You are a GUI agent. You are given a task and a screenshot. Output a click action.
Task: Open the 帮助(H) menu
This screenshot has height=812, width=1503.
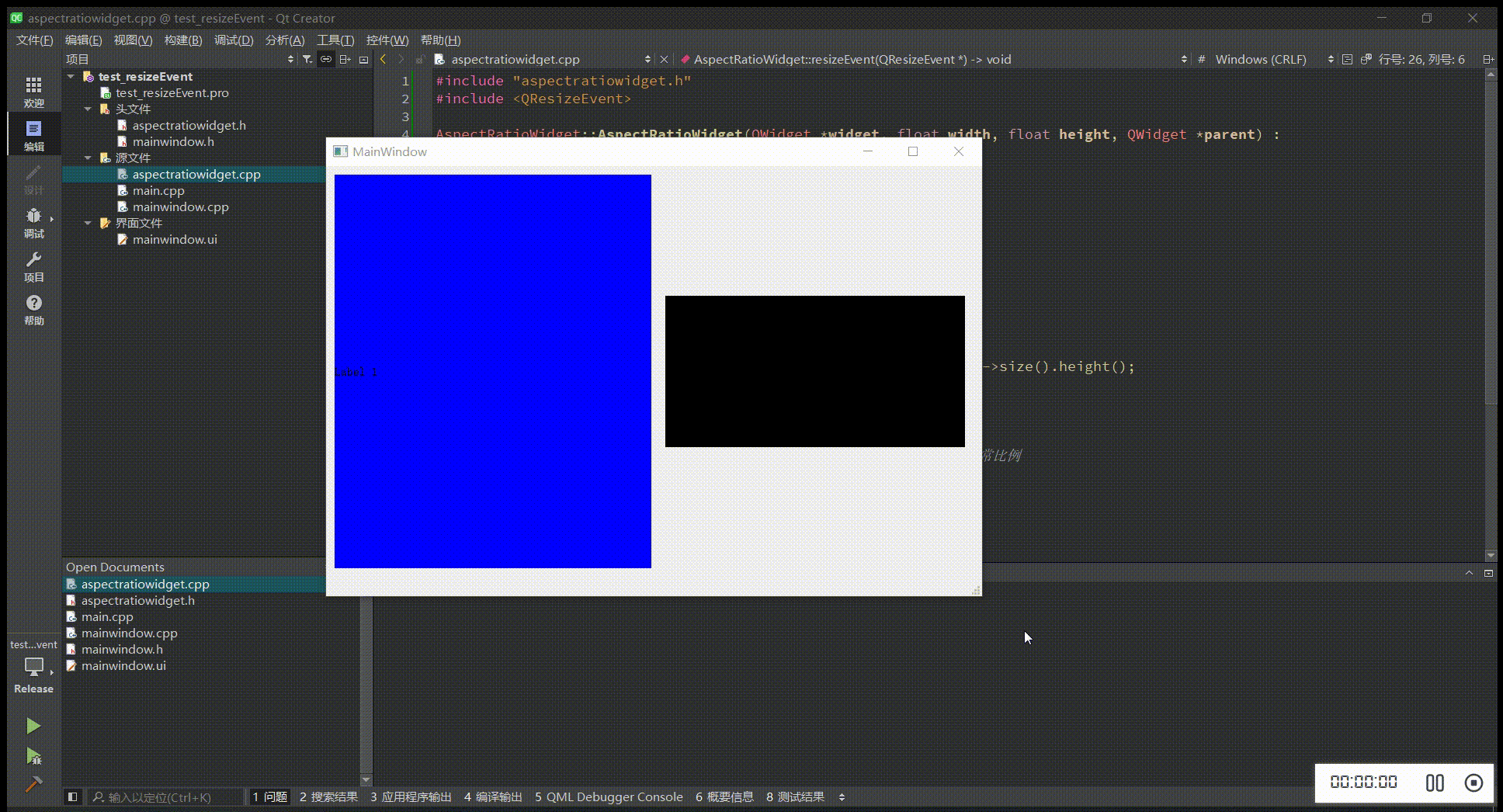440,40
